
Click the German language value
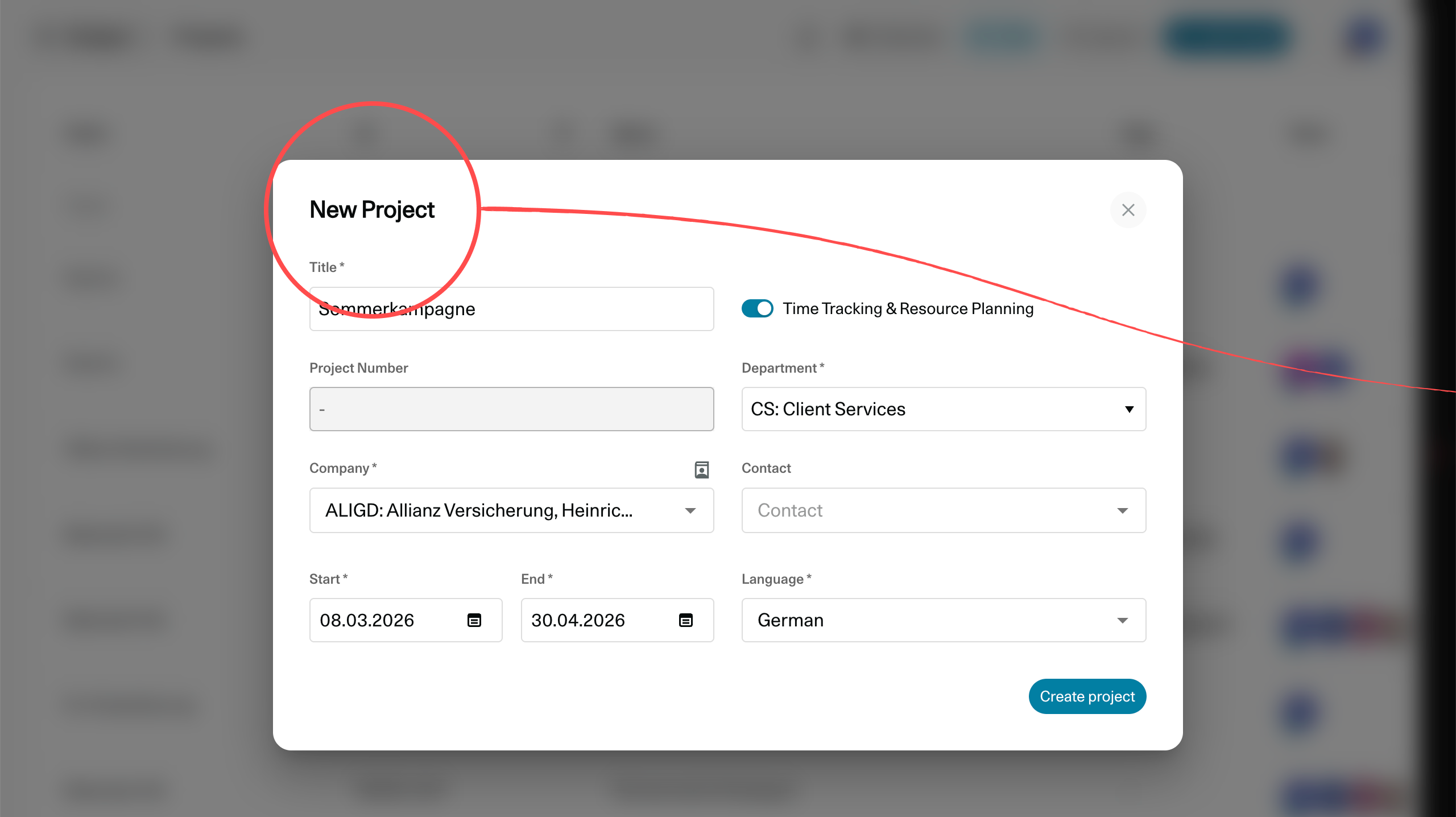(x=791, y=620)
